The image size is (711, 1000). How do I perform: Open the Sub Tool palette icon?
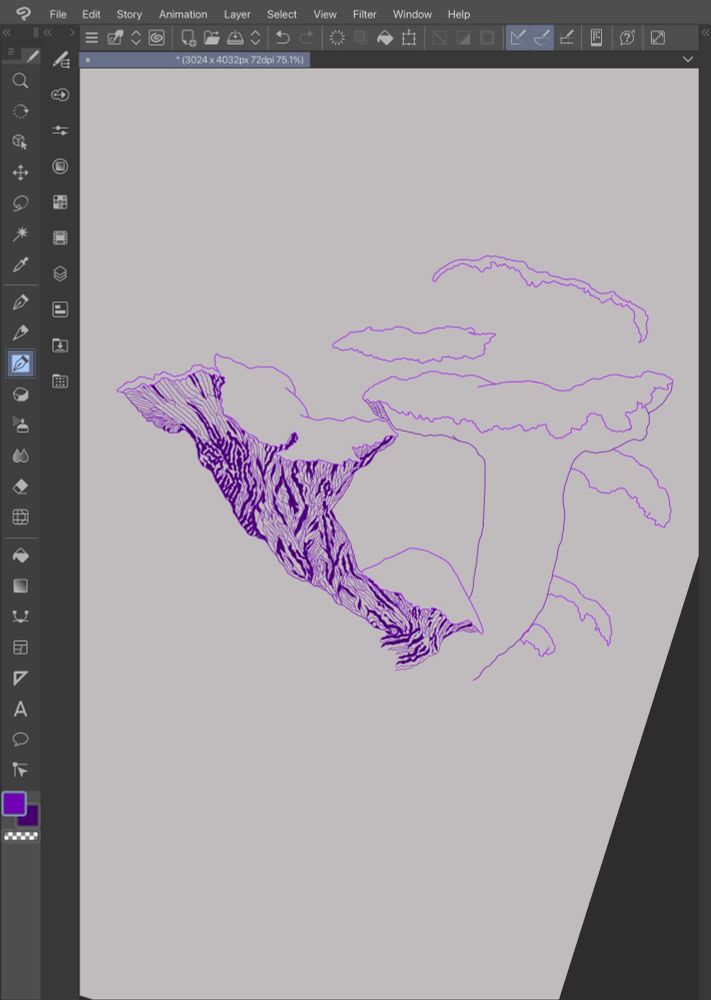click(61, 60)
